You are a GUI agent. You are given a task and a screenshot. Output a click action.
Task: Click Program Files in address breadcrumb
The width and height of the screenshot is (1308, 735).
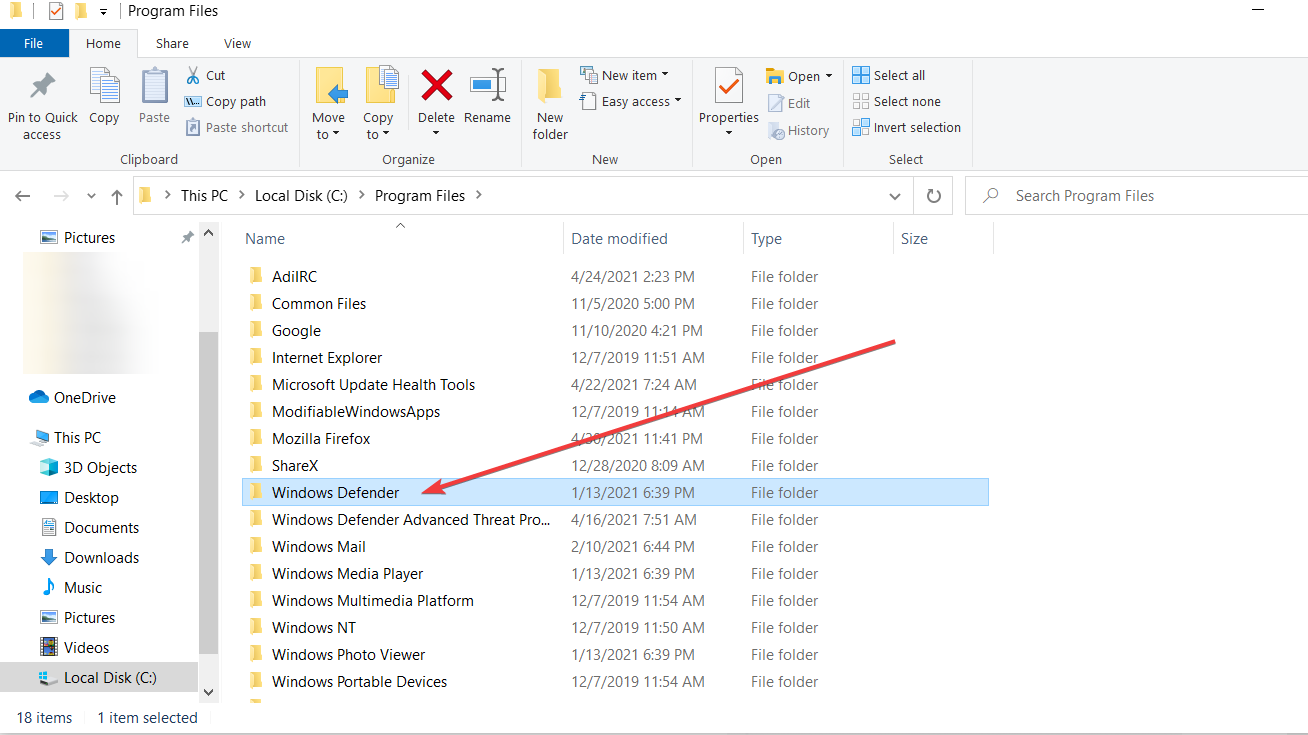[x=420, y=196]
